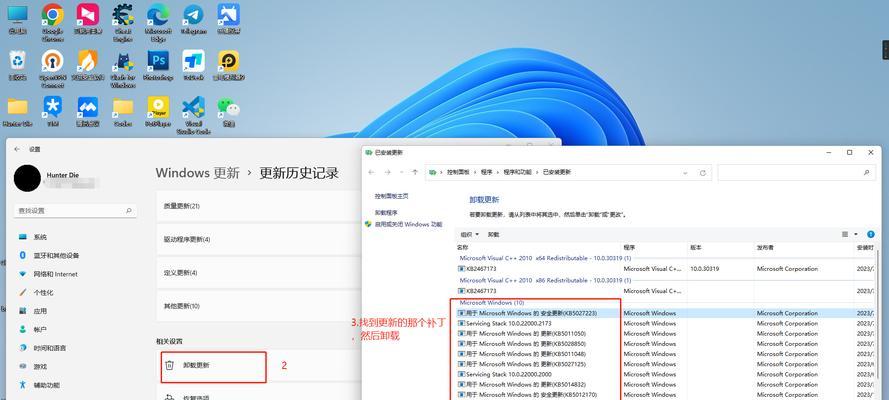889x400 pixels.
Task: Click the 查找设置 search field
Action: [75, 211]
